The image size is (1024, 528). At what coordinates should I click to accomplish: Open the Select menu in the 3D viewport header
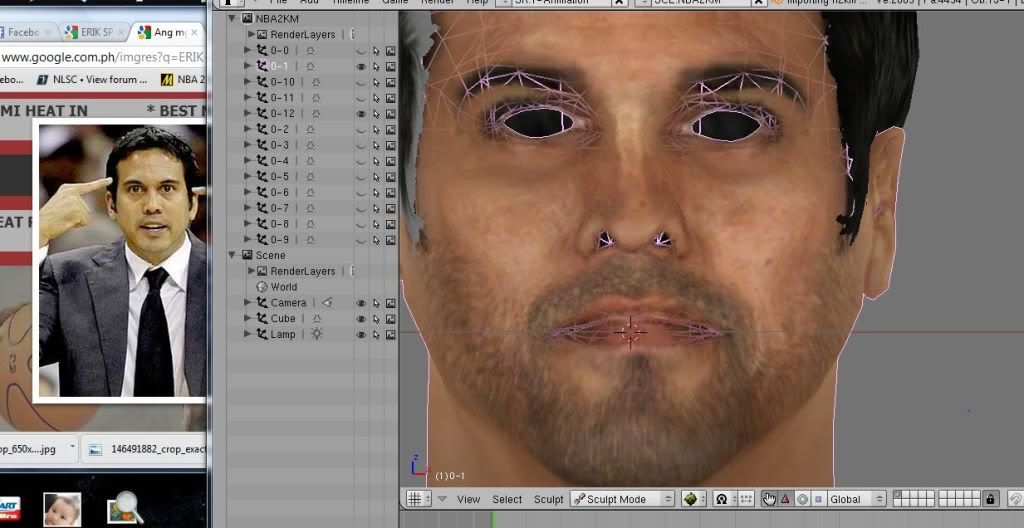point(507,499)
